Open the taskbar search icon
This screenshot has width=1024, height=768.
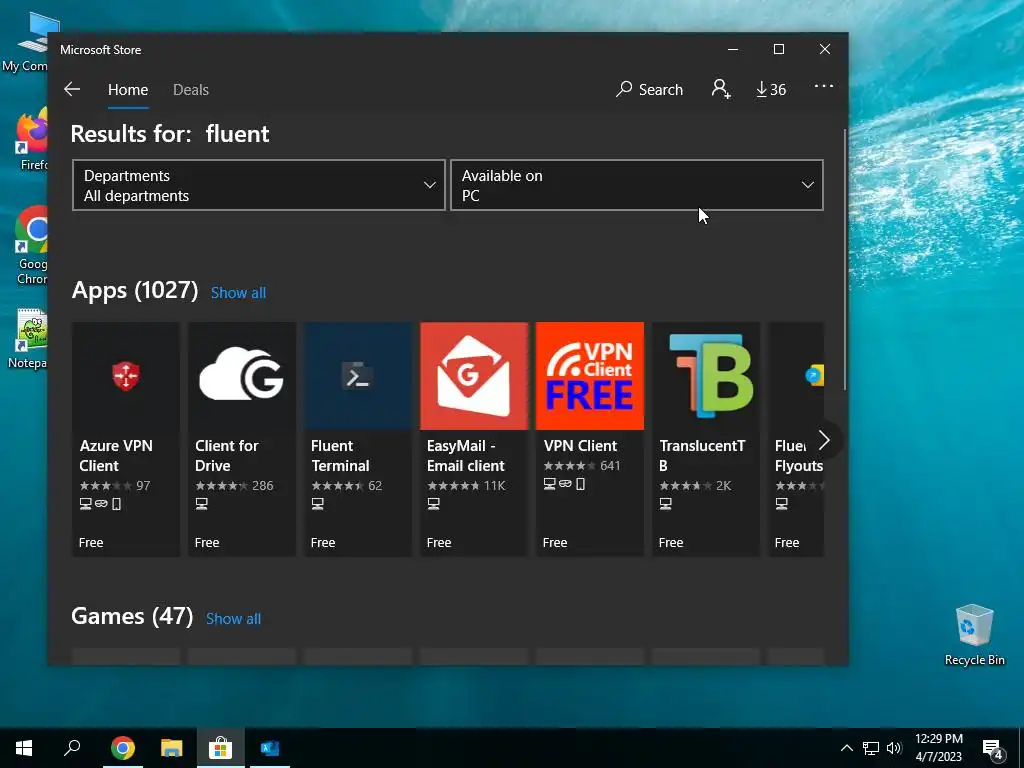[x=72, y=748]
